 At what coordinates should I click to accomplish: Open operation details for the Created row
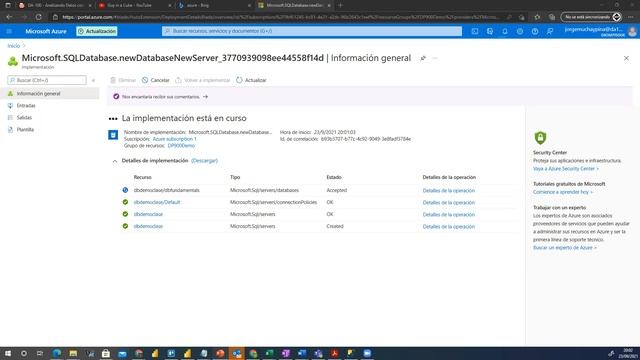(449, 227)
